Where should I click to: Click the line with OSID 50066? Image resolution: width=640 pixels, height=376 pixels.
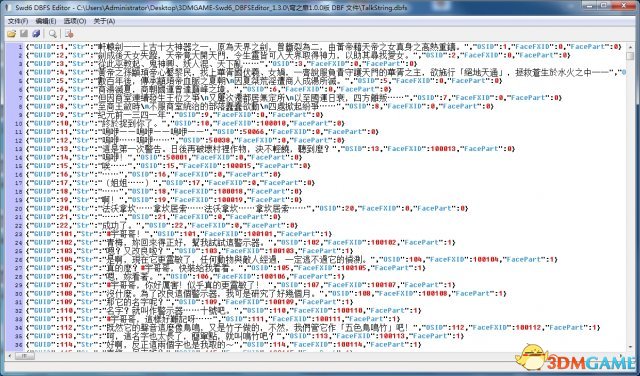(202, 132)
